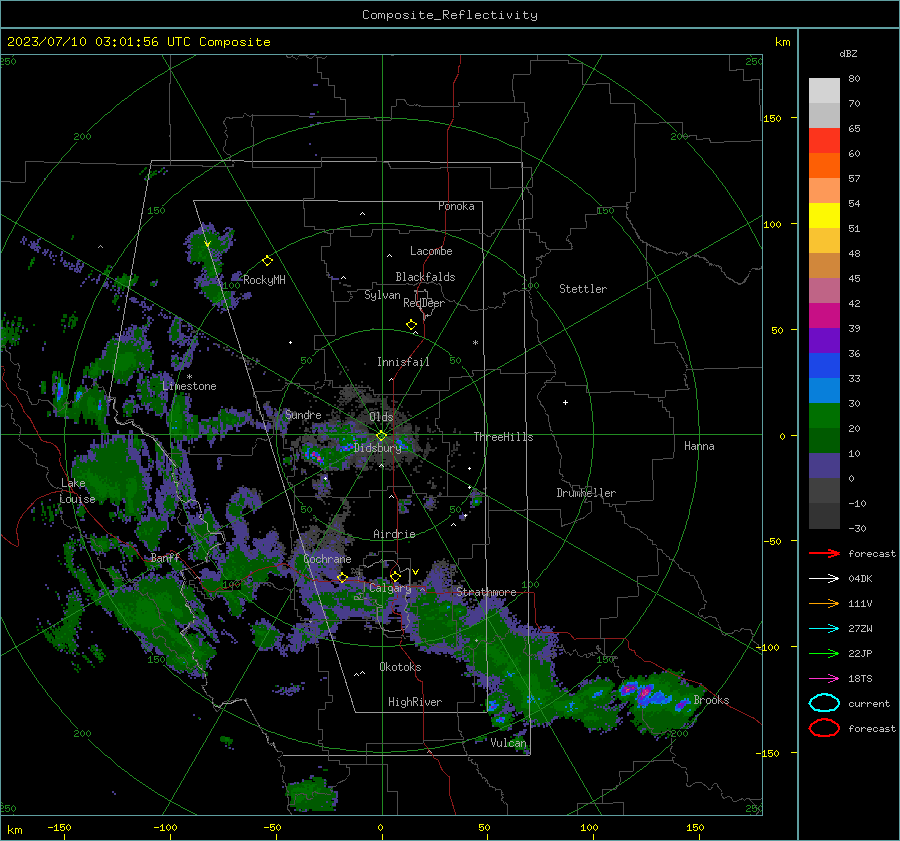
Task: Click the magenta 18TS arrow in legend
Action: click(x=824, y=679)
